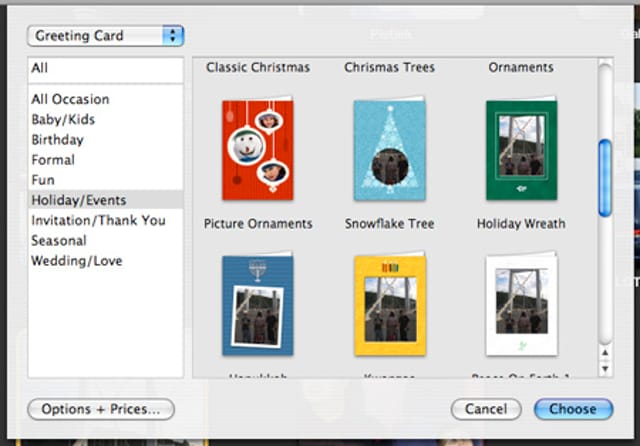Image resolution: width=640 pixels, height=446 pixels.
Task: Open Options + Prices
Action: (x=101, y=409)
